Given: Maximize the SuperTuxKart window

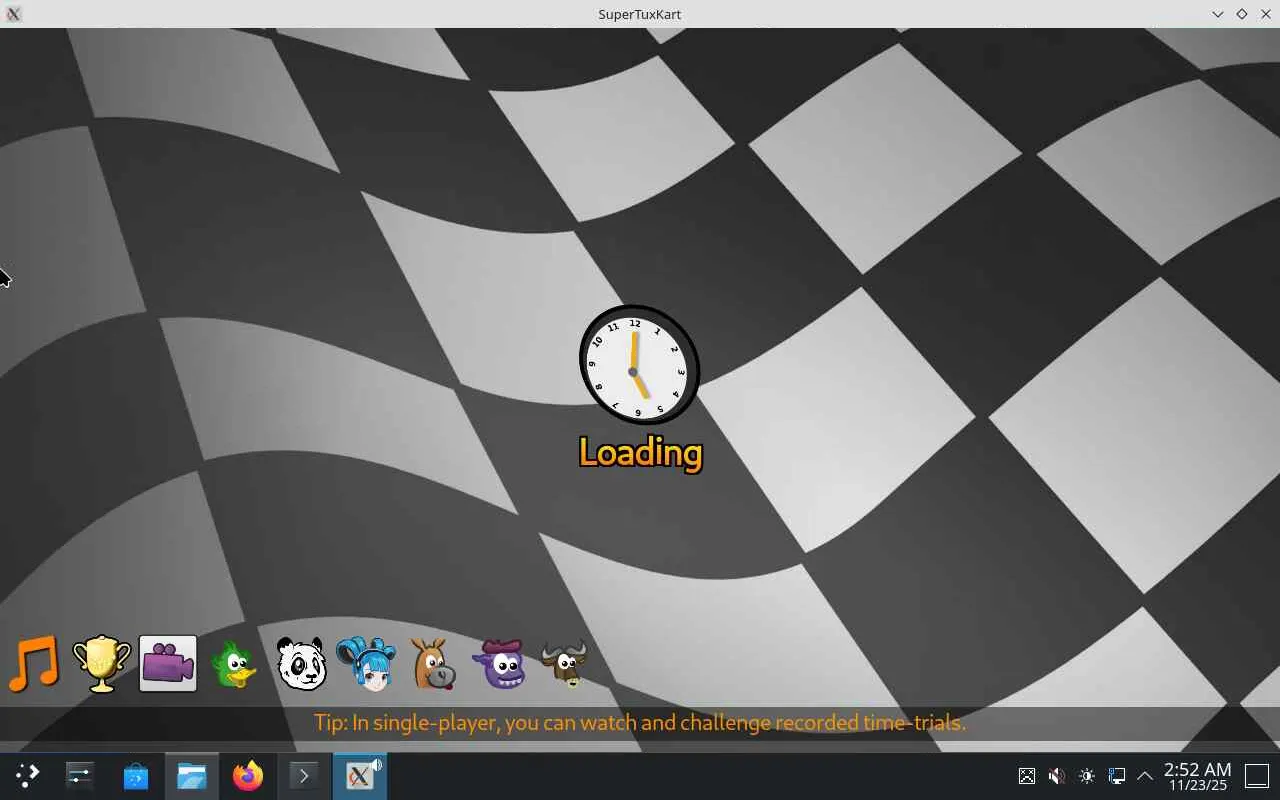Looking at the screenshot, I should click(x=1242, y=14).
